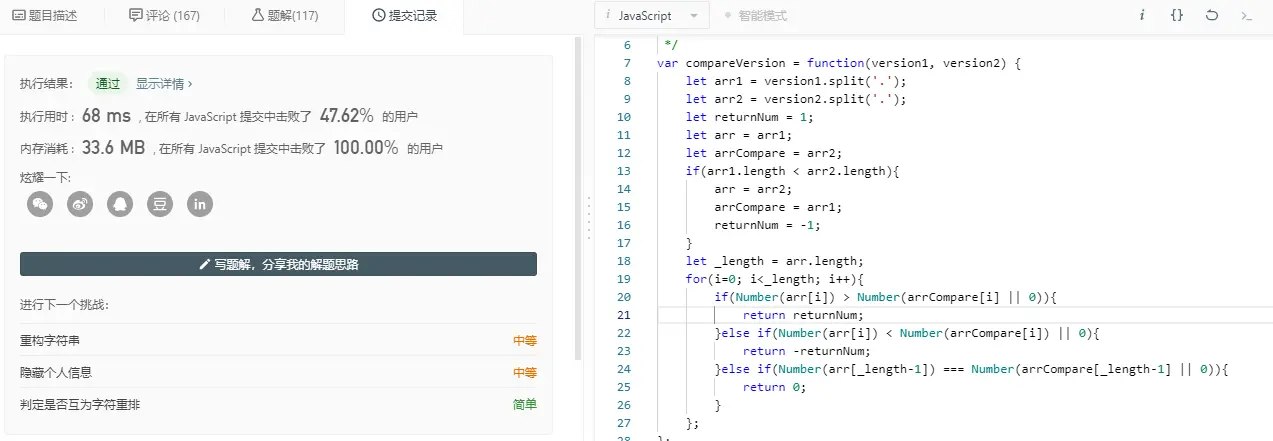Click the 通过 result badge
This screenshot has width=1273, height=441.
[108, 84]
